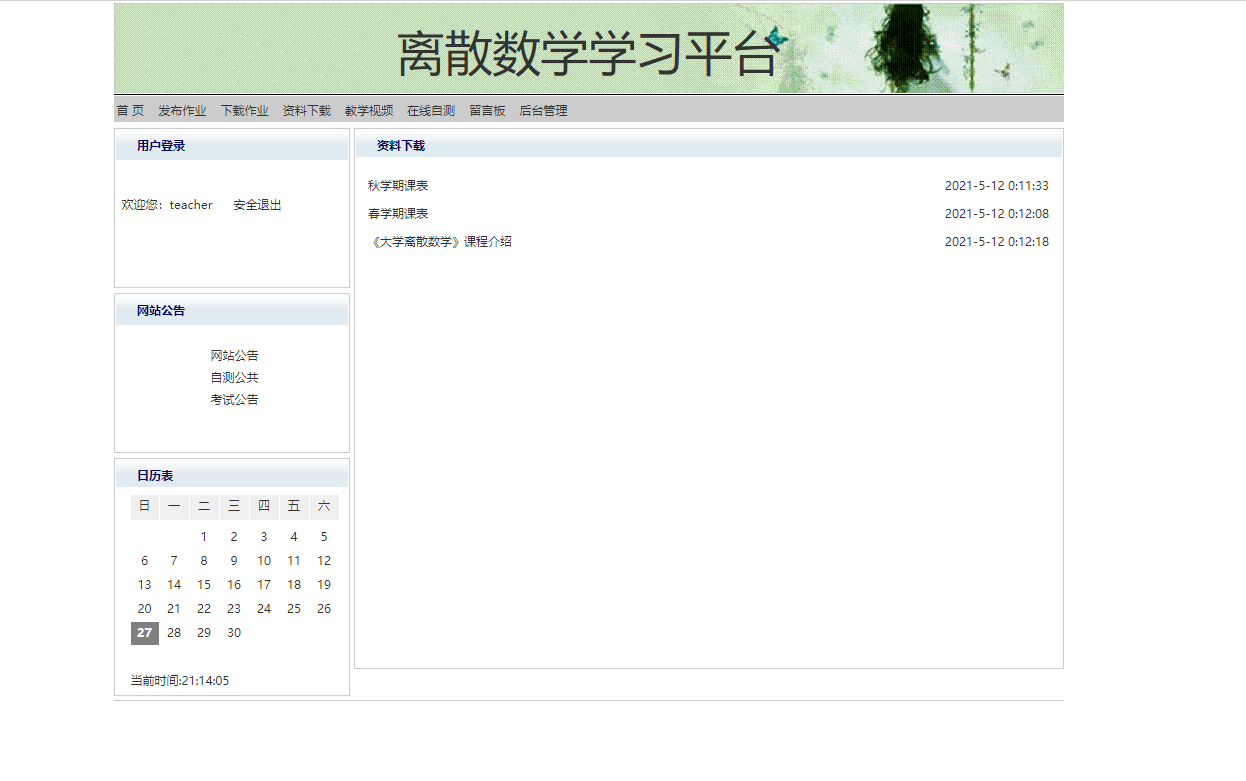Click day 15 in the calendar table
The height and width of the screenshot is (781, 1246).
coord(204,584)
